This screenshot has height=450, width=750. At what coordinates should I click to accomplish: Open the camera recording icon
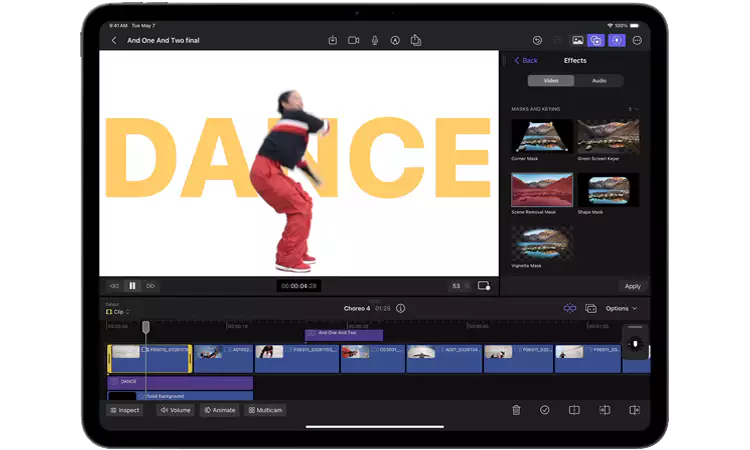353,41
